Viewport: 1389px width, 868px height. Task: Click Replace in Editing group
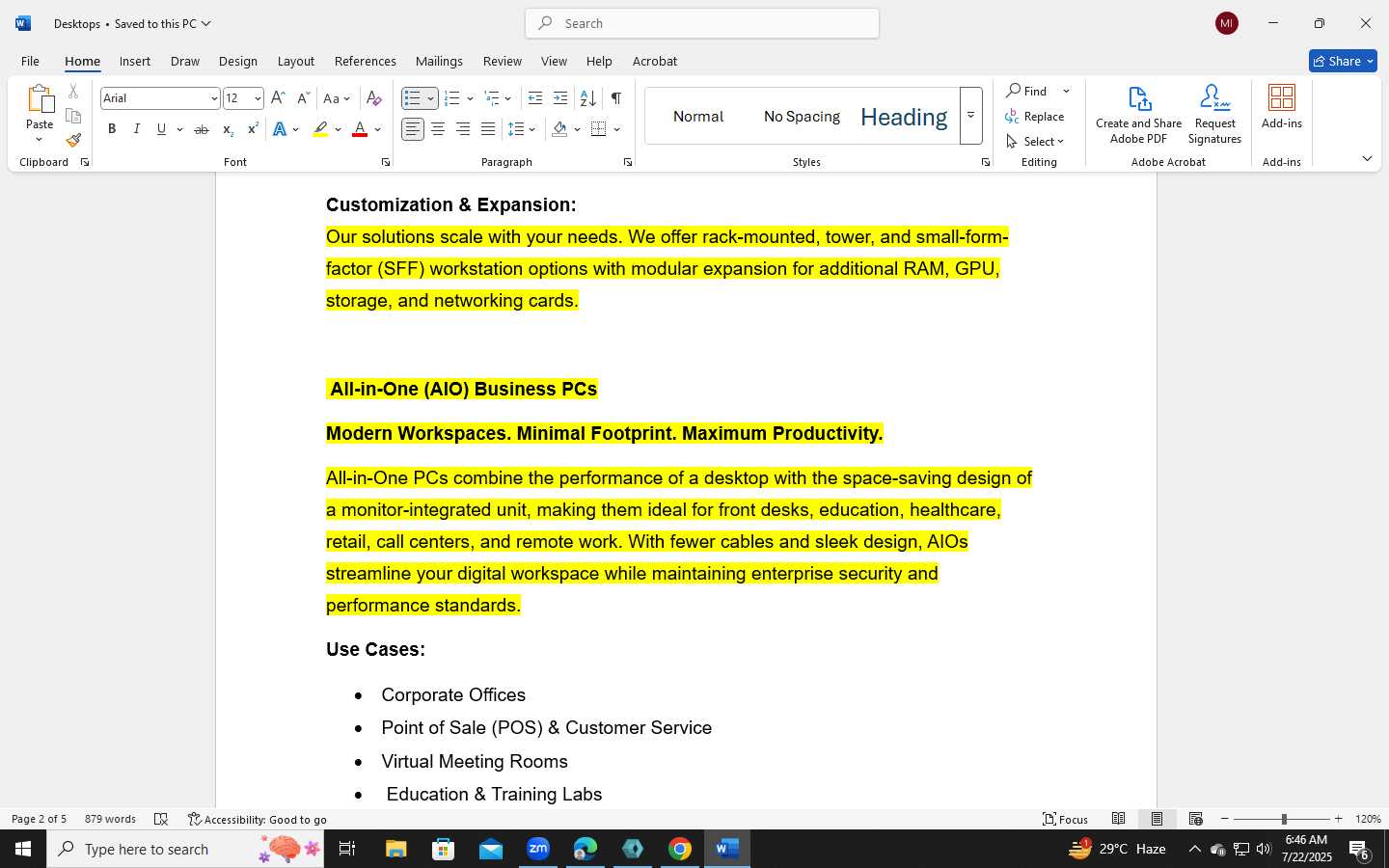pos(1034,117)
